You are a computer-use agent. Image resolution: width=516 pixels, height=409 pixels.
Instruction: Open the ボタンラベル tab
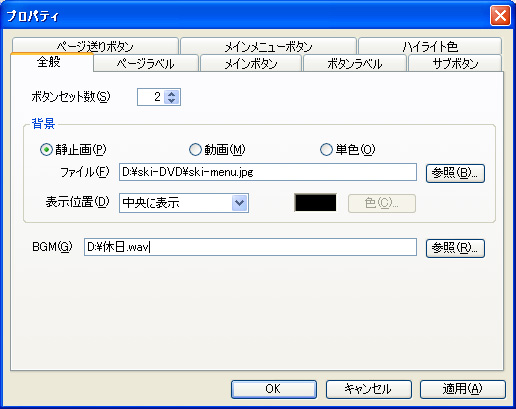click(355, 64)
